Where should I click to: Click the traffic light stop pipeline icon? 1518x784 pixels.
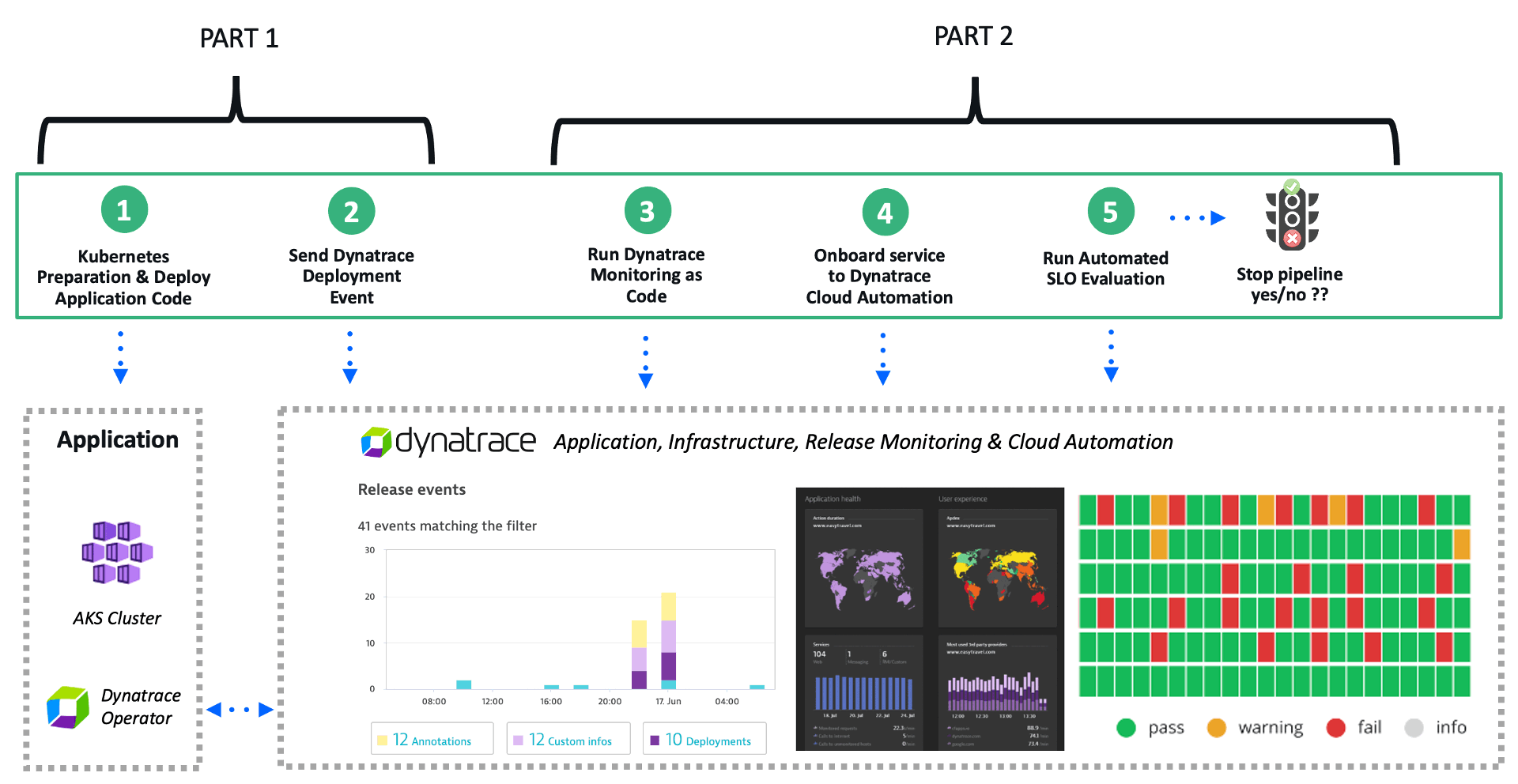click(1292, 214)
